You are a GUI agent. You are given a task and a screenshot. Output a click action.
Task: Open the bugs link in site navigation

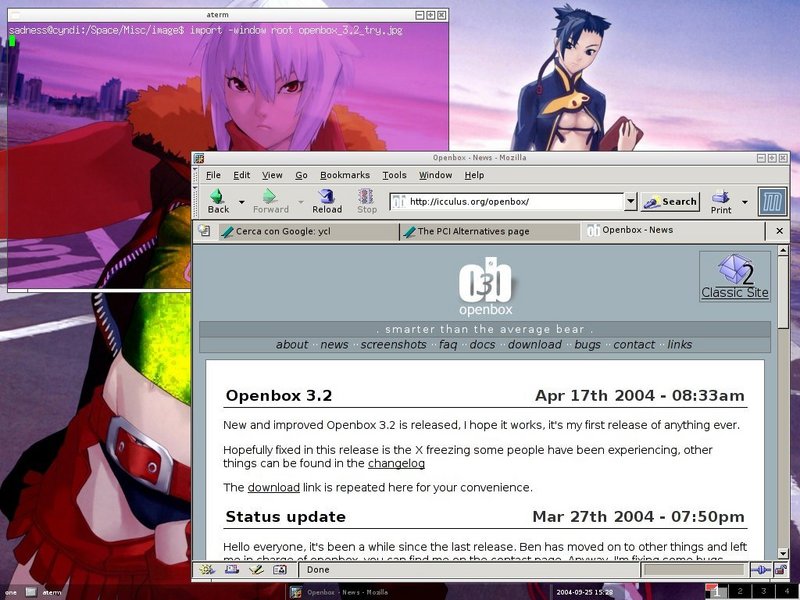point(587,344)
